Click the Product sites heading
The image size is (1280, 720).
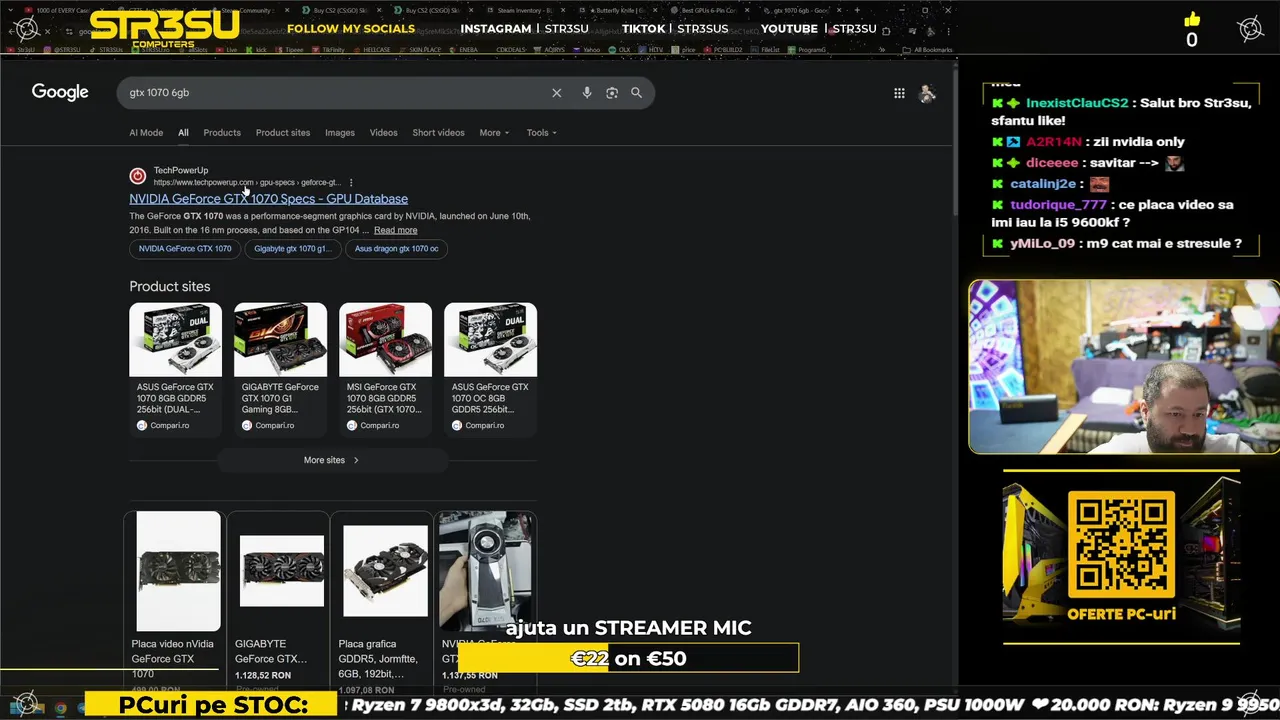[x=170, y=287]
